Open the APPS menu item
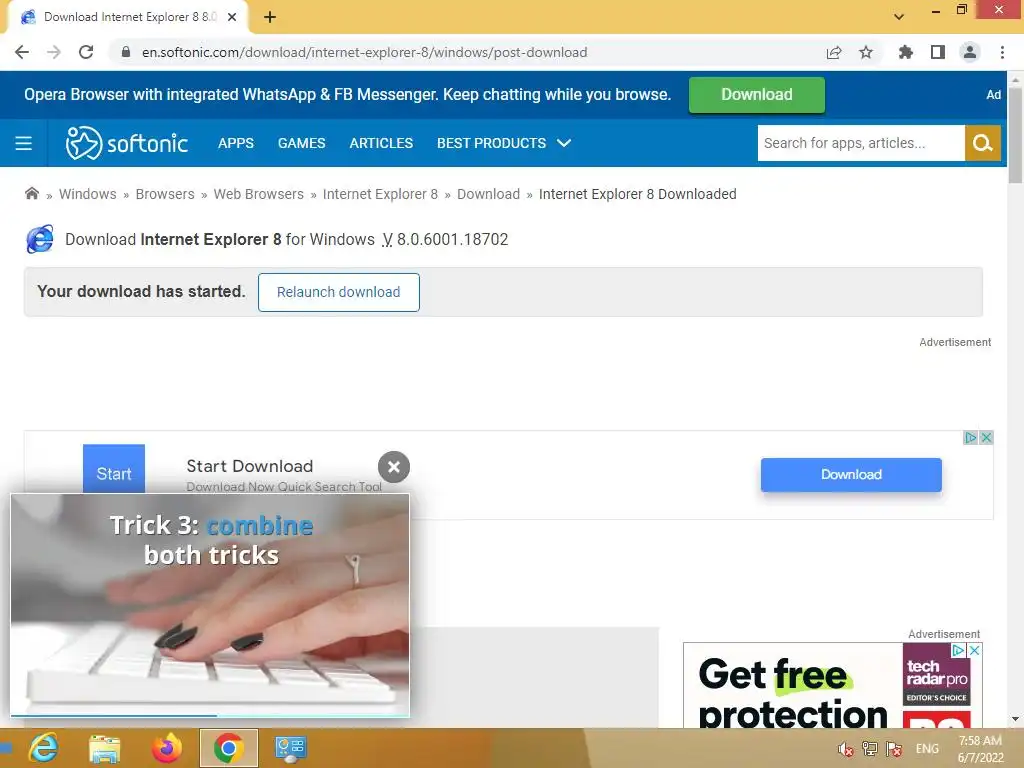1024x768 pixels. click(x=236, y=143)
